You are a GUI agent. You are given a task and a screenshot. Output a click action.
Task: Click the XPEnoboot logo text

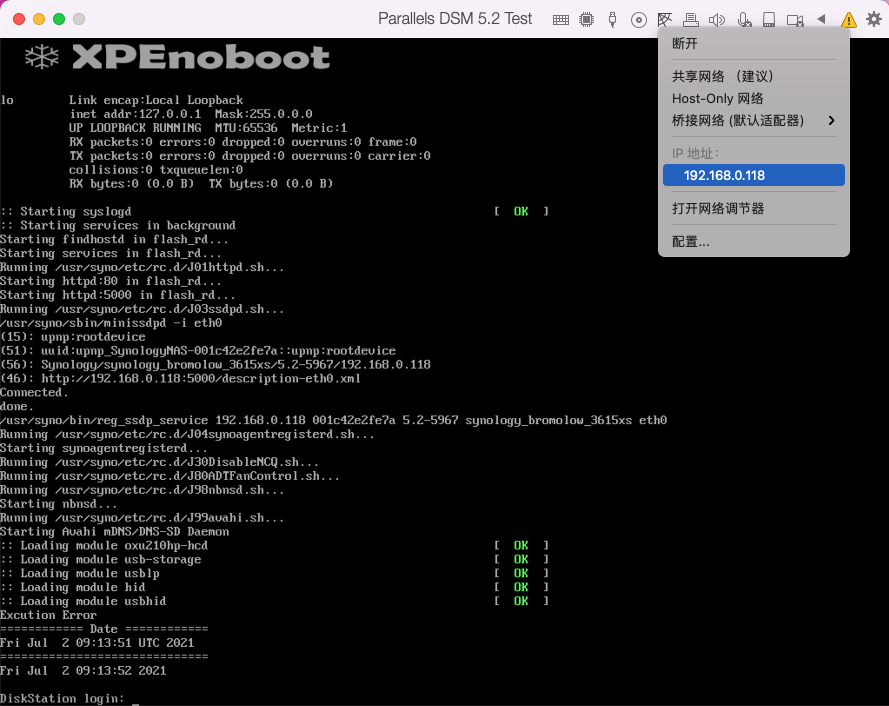click(x=201, y=57)
